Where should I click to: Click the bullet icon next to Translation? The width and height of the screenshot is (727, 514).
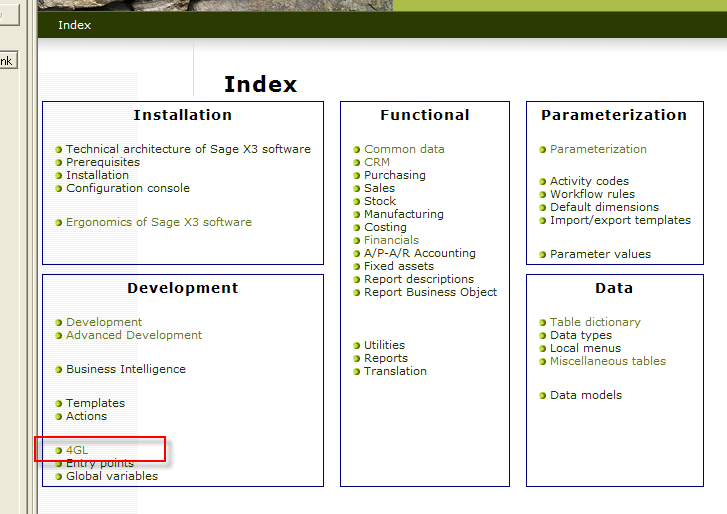pos(356,372)
